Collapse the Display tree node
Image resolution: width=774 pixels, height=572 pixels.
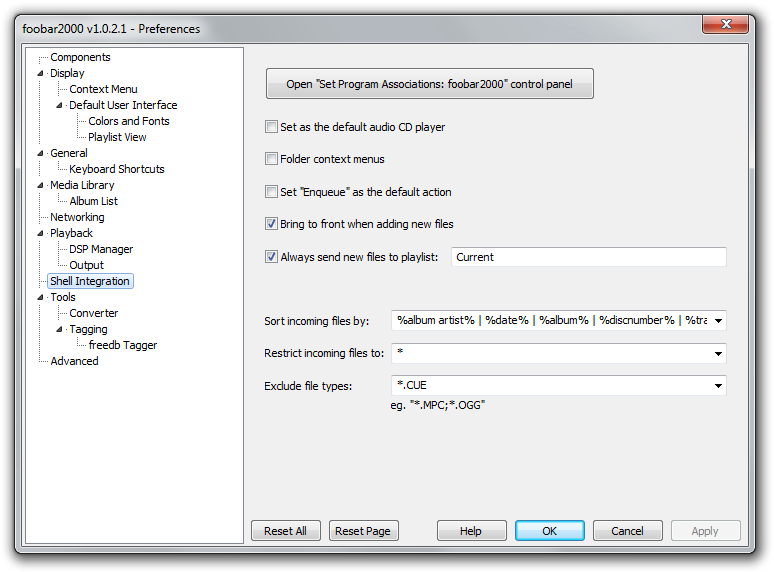[41, 73]
